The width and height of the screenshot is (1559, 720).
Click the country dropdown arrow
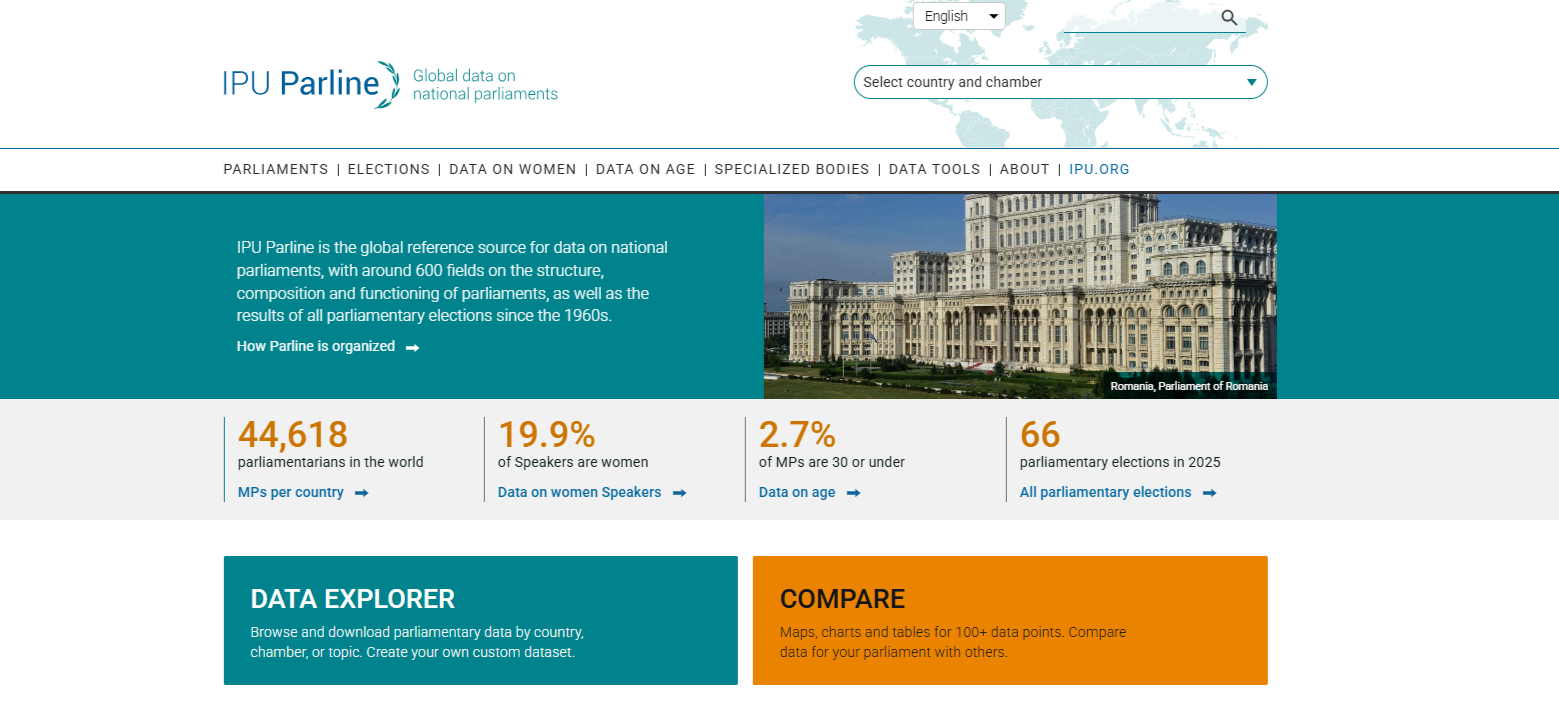(1251, 82)
